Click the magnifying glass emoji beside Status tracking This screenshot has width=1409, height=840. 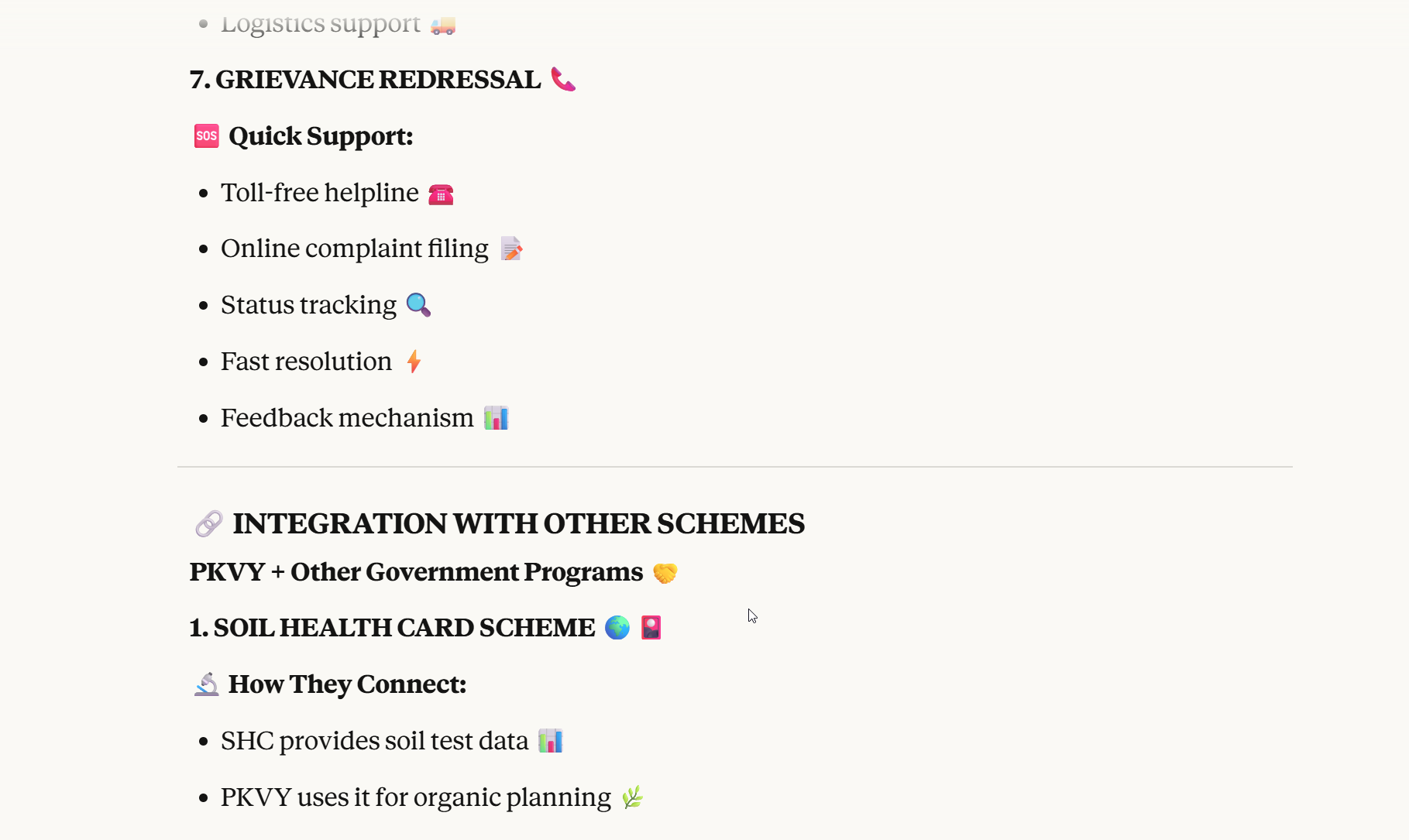pyautogui.click(x=418, y=305)
